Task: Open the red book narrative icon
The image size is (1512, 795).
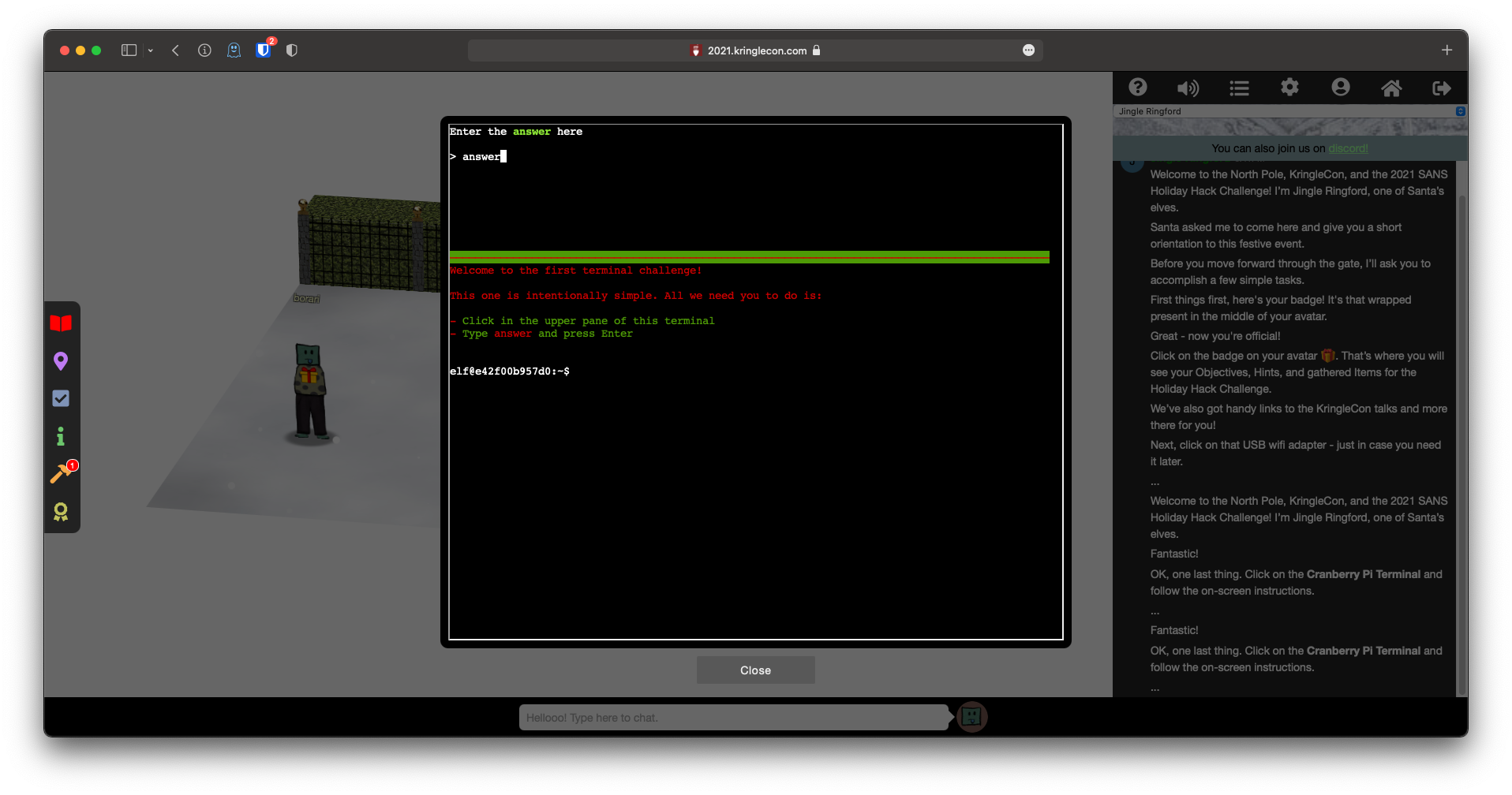Action: pyautogui.click(x=61, y=323)
